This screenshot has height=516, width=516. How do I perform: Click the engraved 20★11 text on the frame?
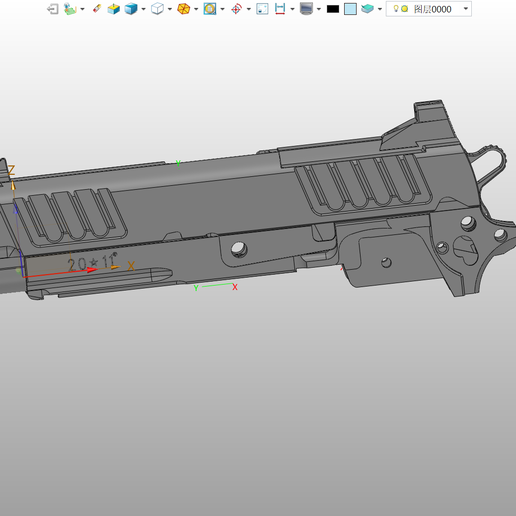coord(92,262)
